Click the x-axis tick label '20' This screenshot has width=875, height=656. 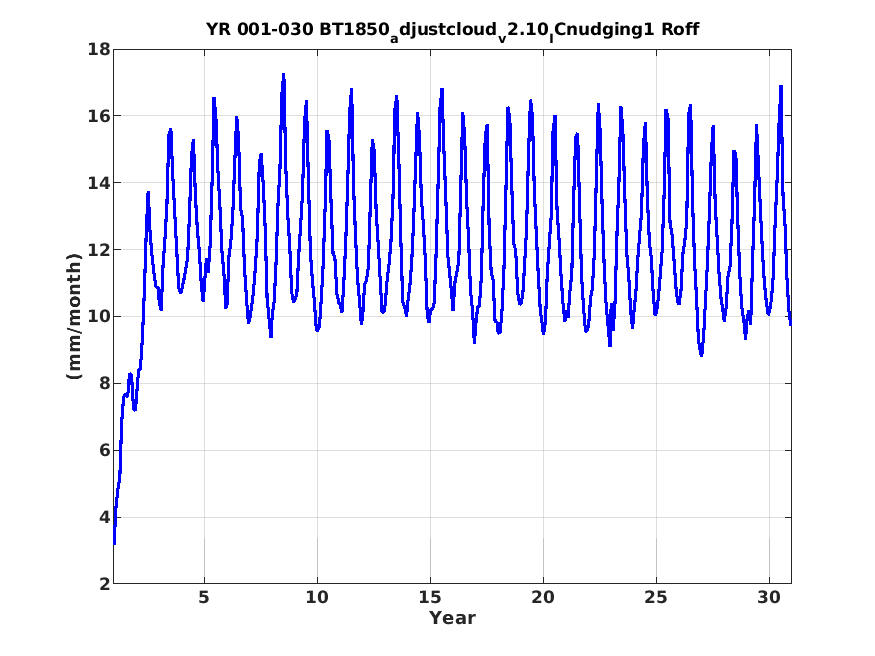click(x=543, y=598)
